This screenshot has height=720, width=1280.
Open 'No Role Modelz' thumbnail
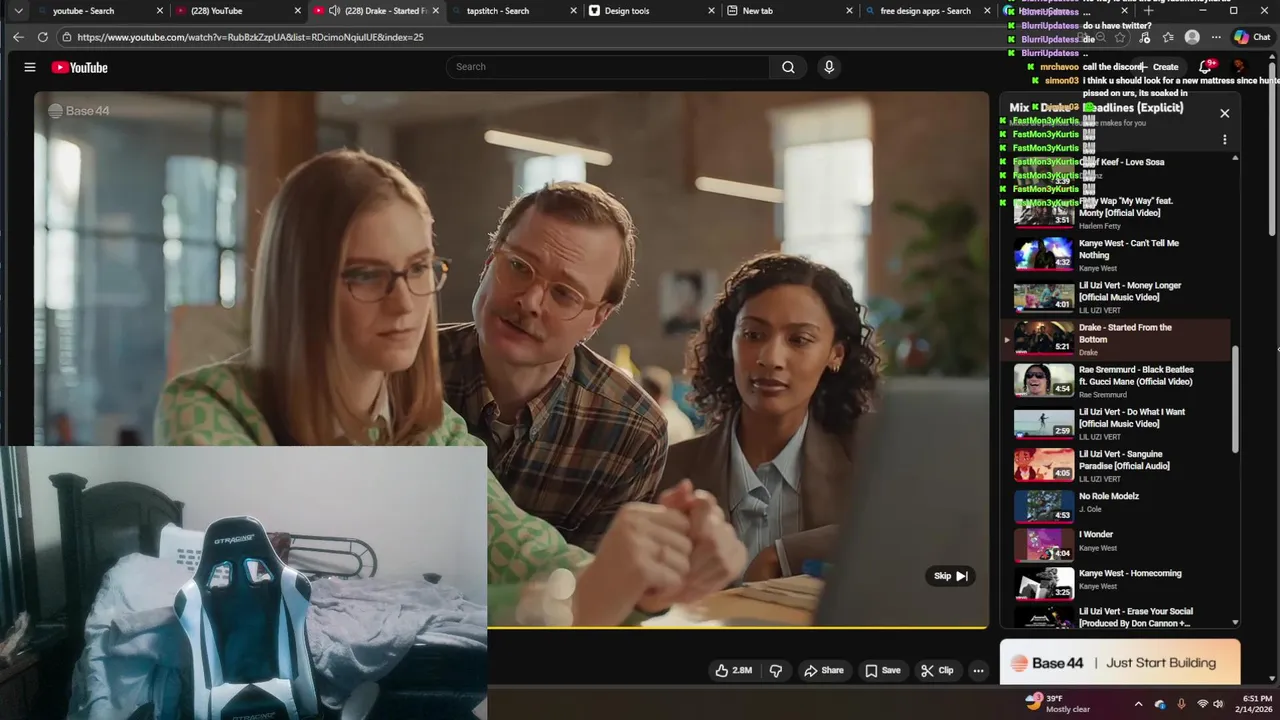coord(1044,507)
